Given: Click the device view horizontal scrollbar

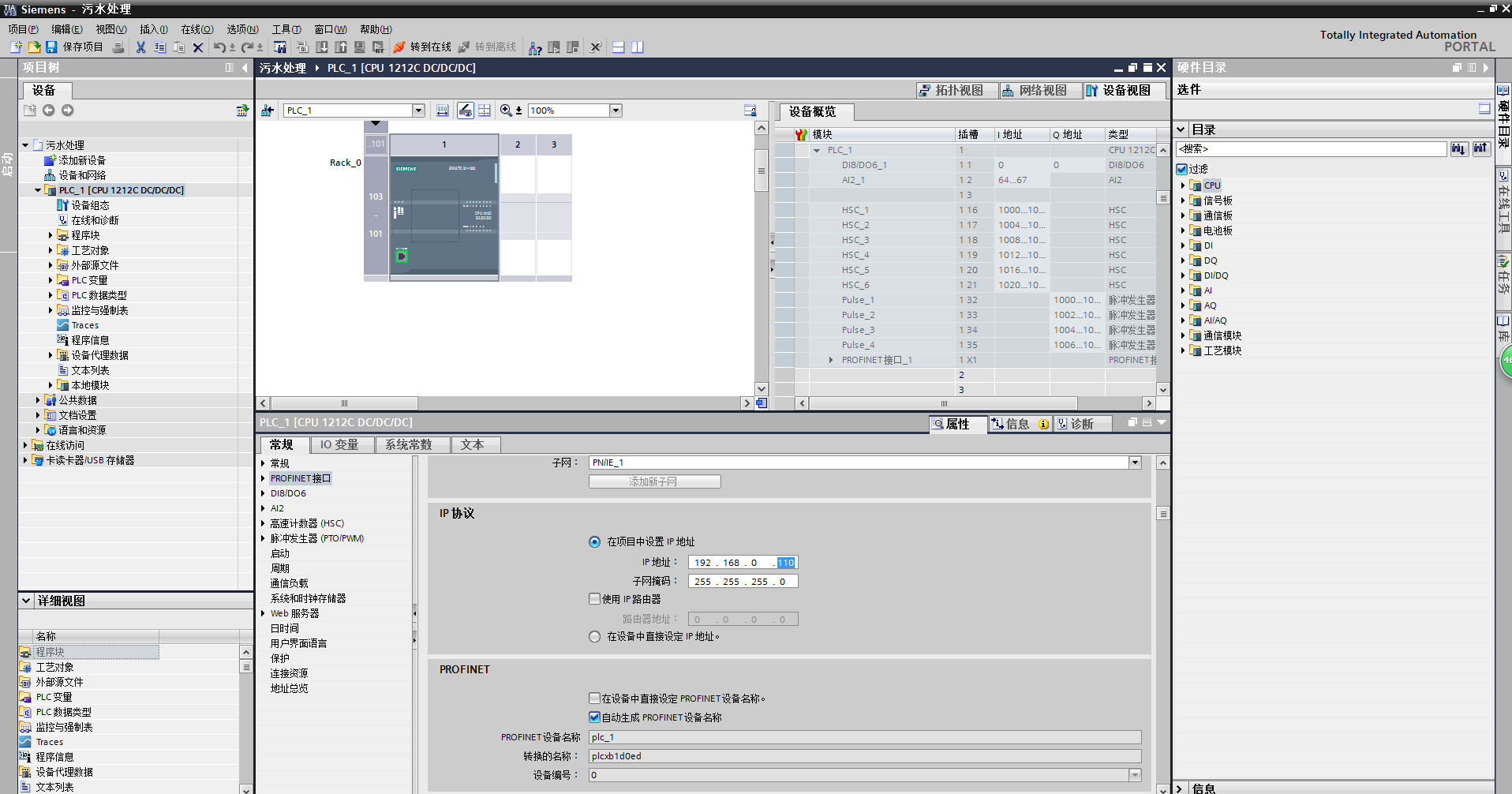Looking at the screenshot, I should 505,403.
